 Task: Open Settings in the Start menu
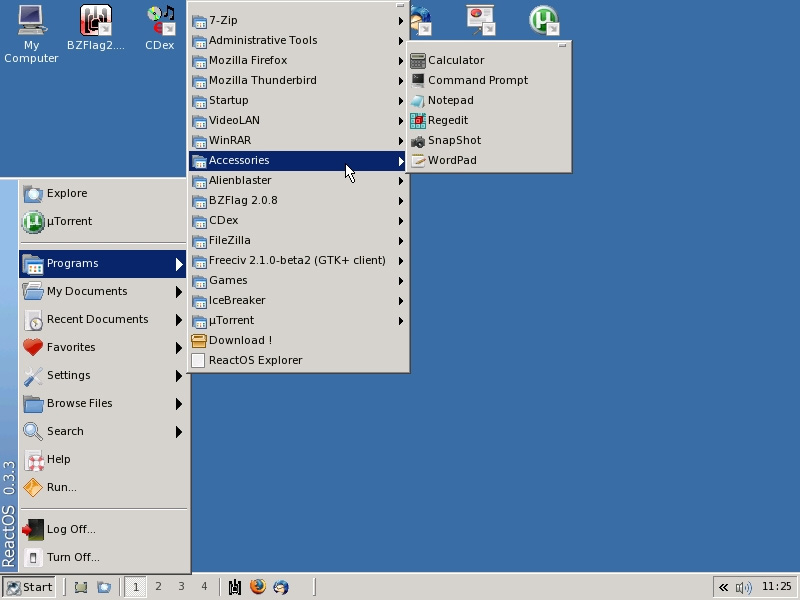pyautogui.click(x=103, y=376)
